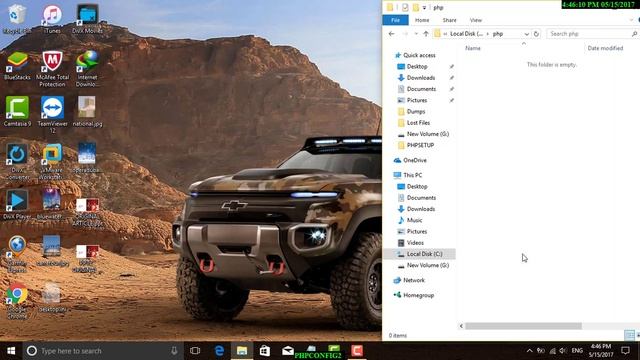Open the Mail app on taskbar

point(287,351)
